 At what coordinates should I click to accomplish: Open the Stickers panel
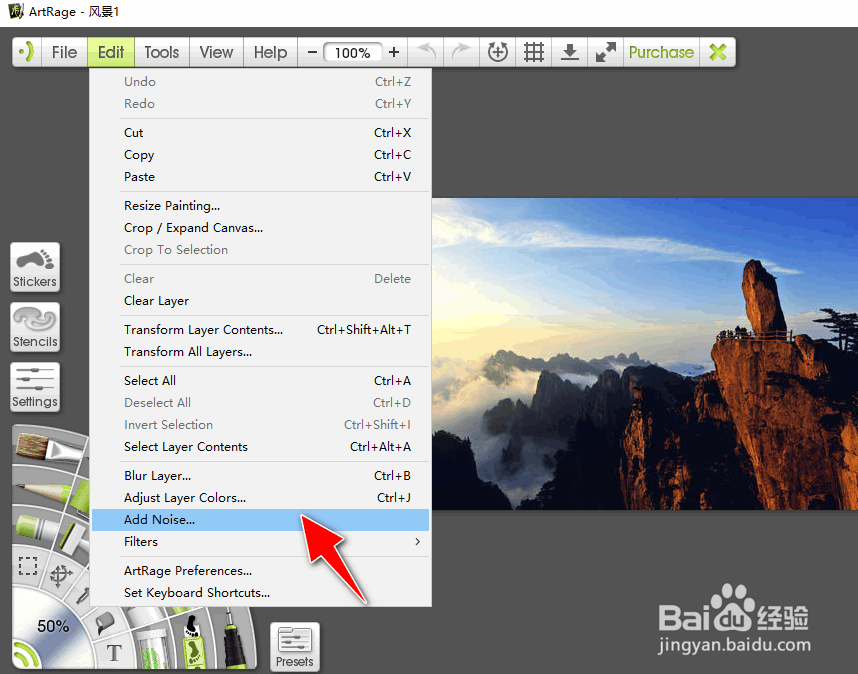[35, 267]
